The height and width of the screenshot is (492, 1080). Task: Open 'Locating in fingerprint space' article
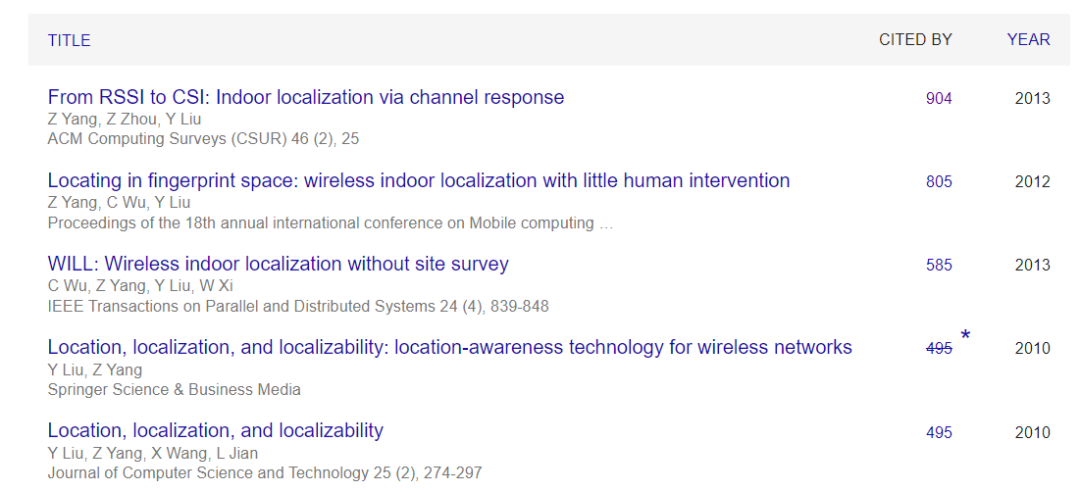coord(418,181)
